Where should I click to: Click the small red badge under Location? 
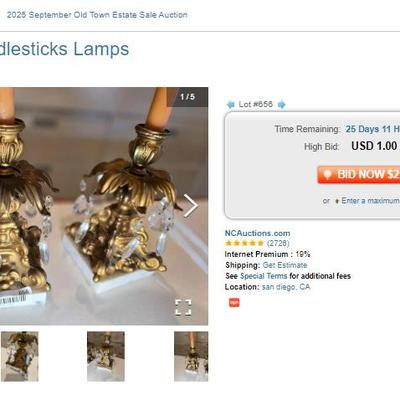pyautogui.click(x=234, y=303)
